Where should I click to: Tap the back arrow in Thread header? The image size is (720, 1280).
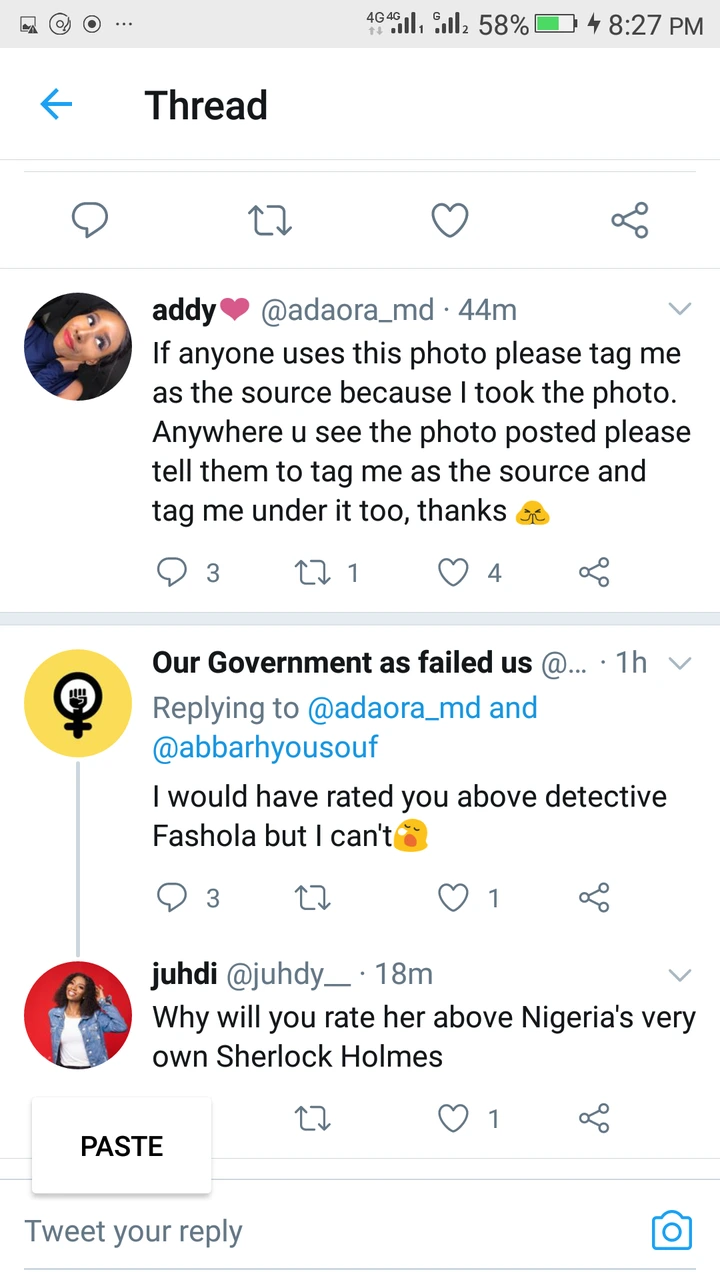(56, 105)
